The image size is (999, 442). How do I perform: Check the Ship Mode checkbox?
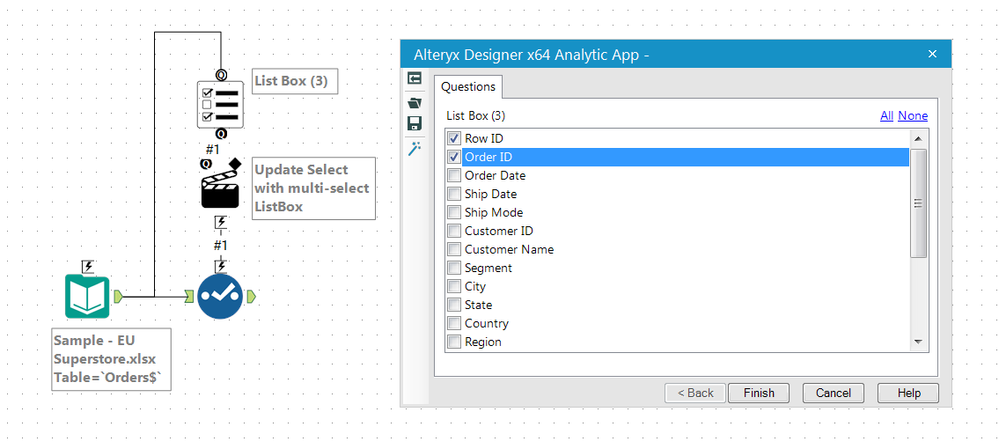click(x=454, y=212)
